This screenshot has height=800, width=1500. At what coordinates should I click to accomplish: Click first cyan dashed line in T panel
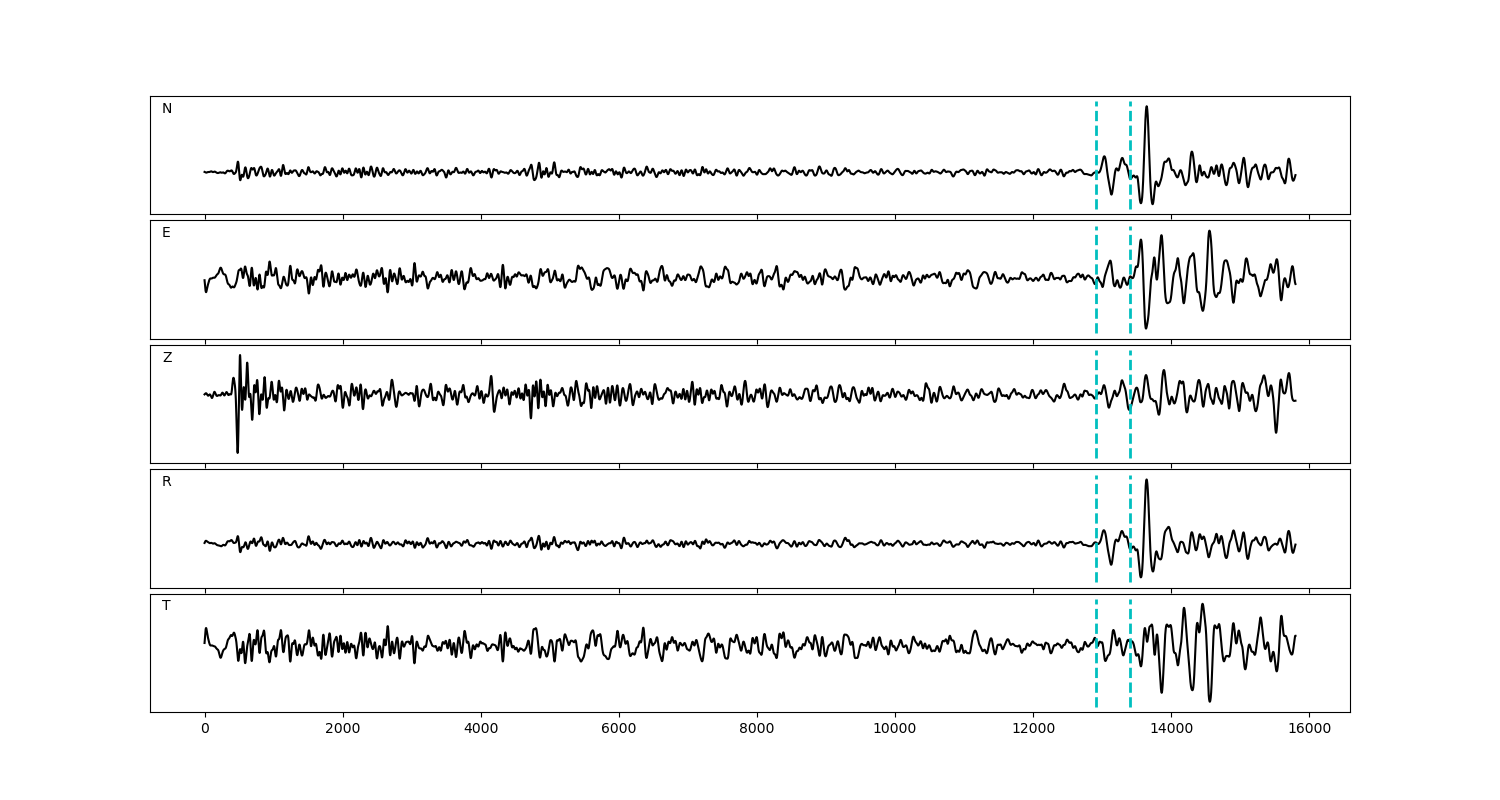tap(1096, 680)
